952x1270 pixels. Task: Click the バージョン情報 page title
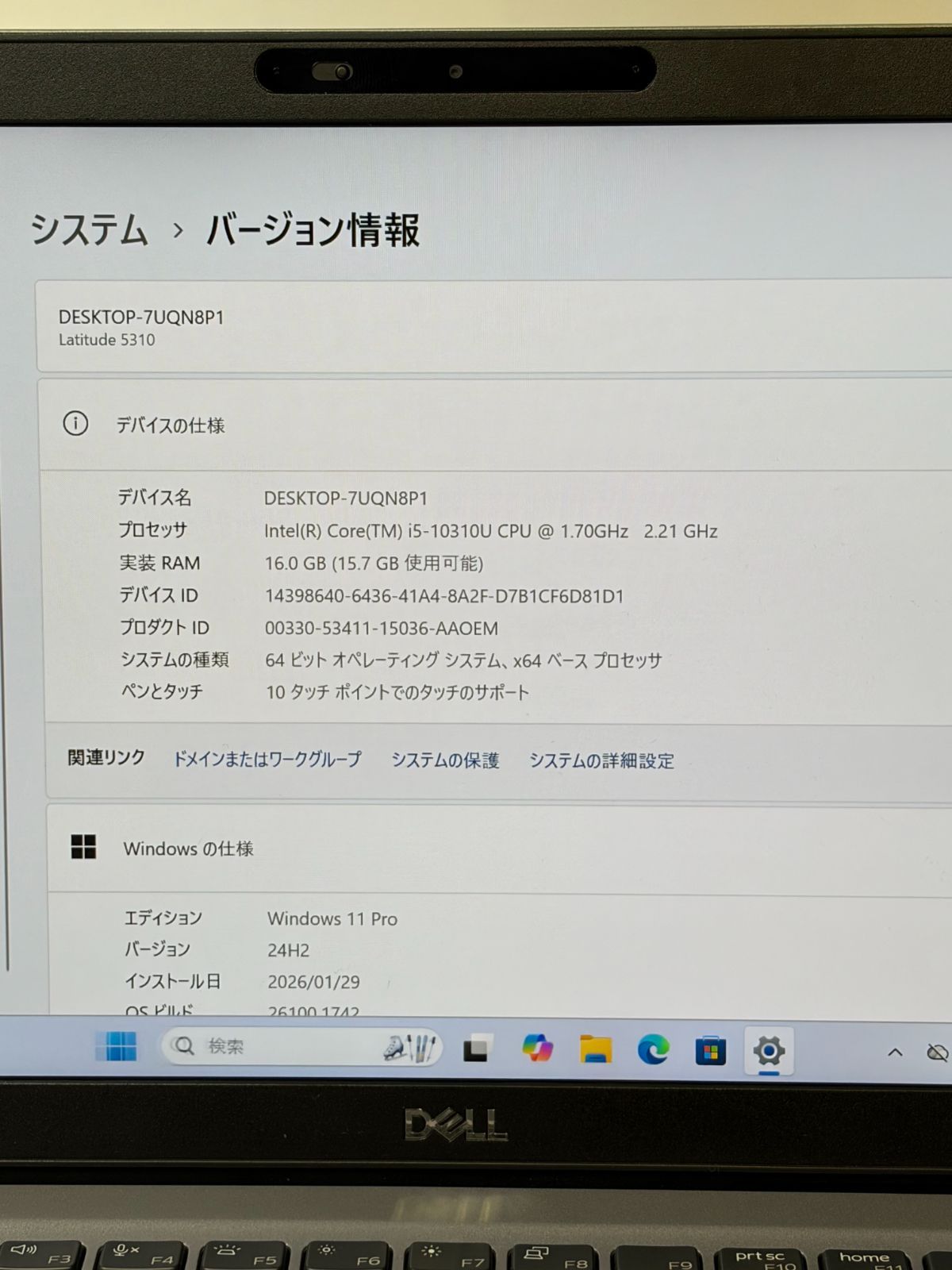313,230
